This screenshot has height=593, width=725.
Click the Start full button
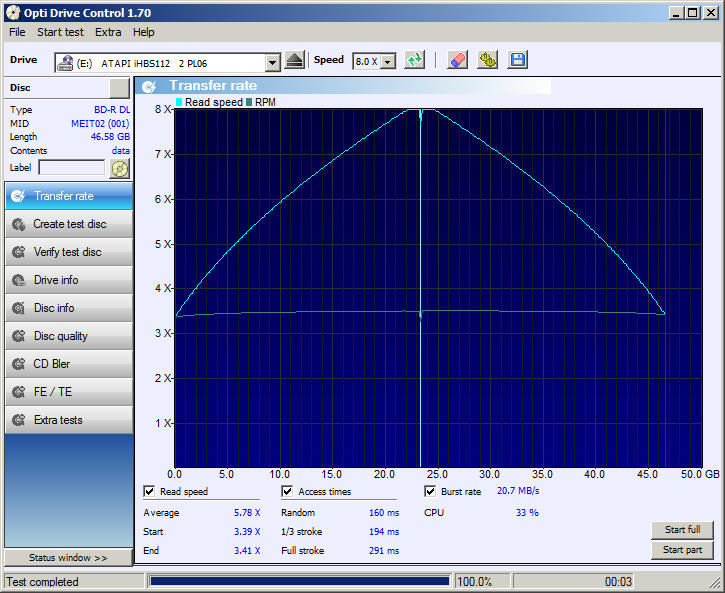pos(682,530)
